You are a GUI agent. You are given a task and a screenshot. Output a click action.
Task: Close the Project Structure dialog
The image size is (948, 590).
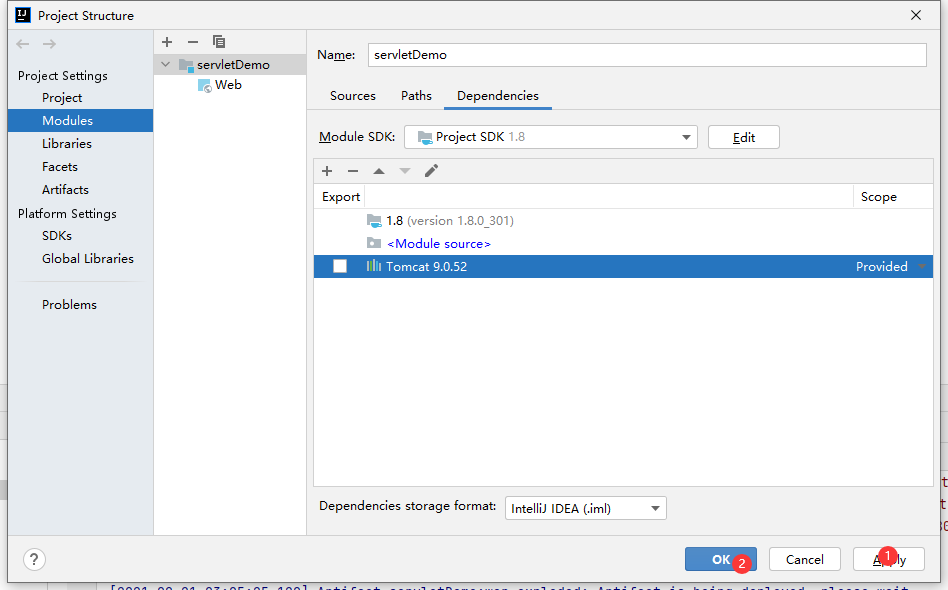[x=915, y=15]
